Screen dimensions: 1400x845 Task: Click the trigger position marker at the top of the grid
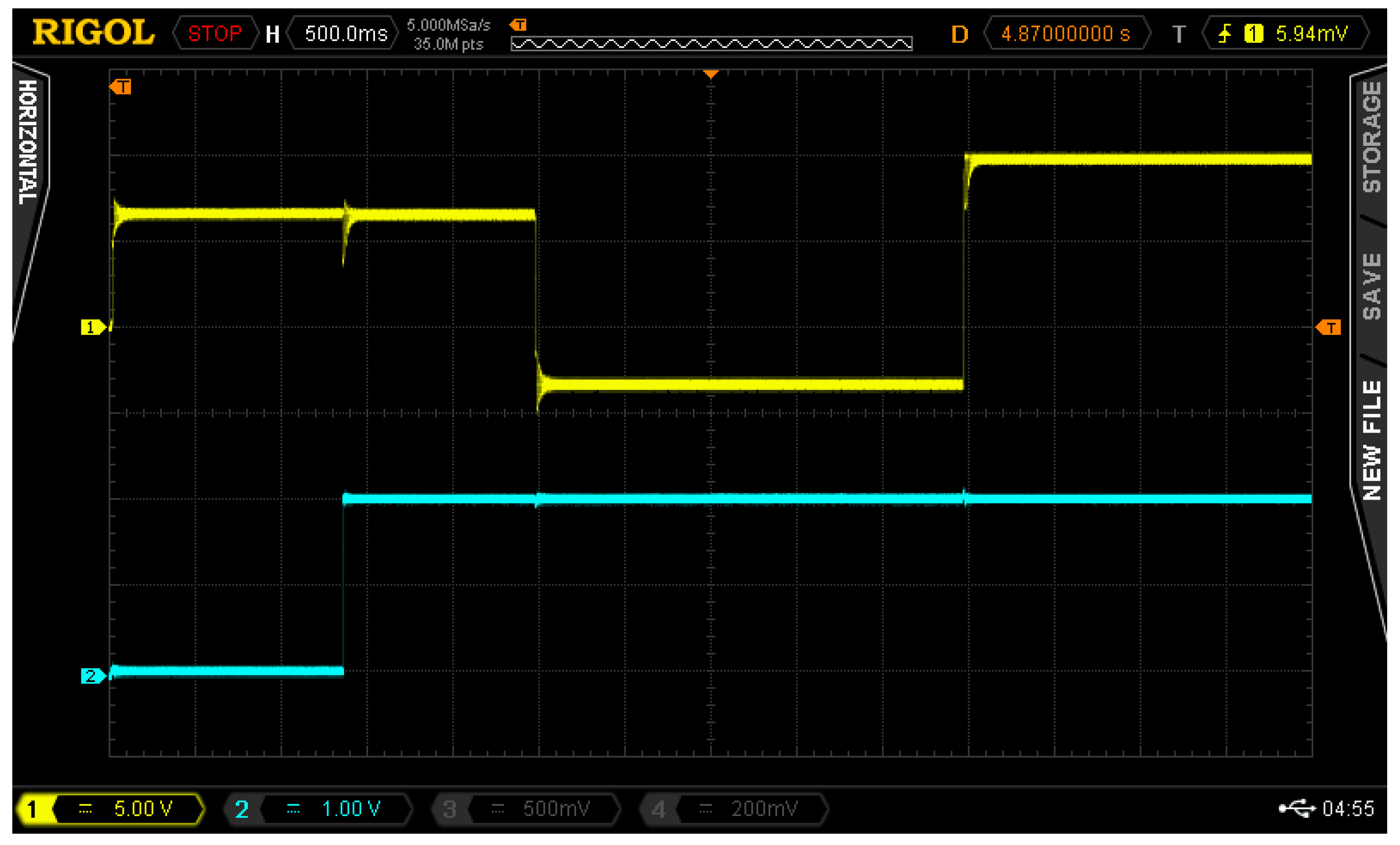click(710, 74)
